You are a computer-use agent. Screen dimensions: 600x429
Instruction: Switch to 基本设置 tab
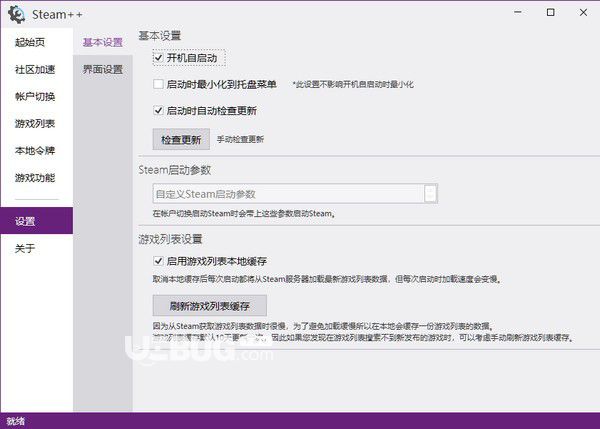coord(103,42)
